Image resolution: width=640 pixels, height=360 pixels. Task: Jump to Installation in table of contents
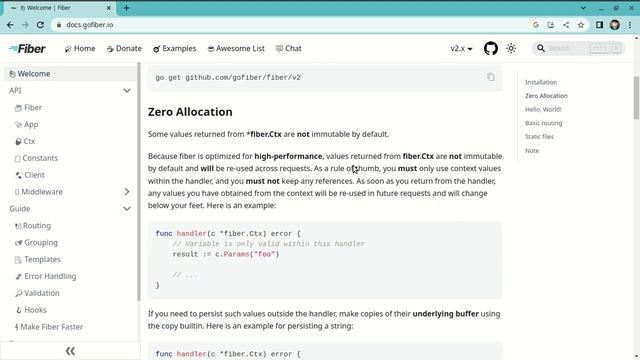(x=541, y=82)
